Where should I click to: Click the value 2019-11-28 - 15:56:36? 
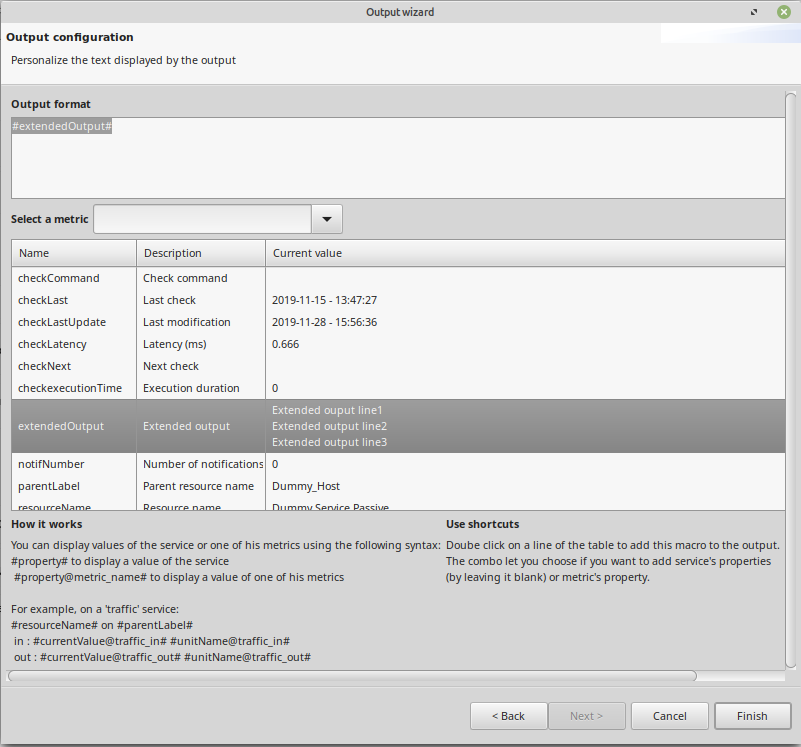click(x=324, y=322)
